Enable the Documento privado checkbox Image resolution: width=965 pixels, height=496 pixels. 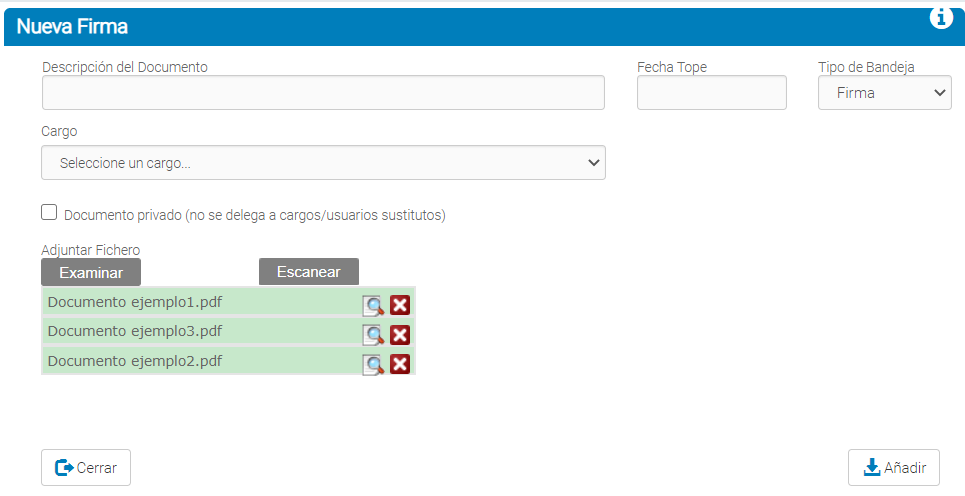point(49,212)
